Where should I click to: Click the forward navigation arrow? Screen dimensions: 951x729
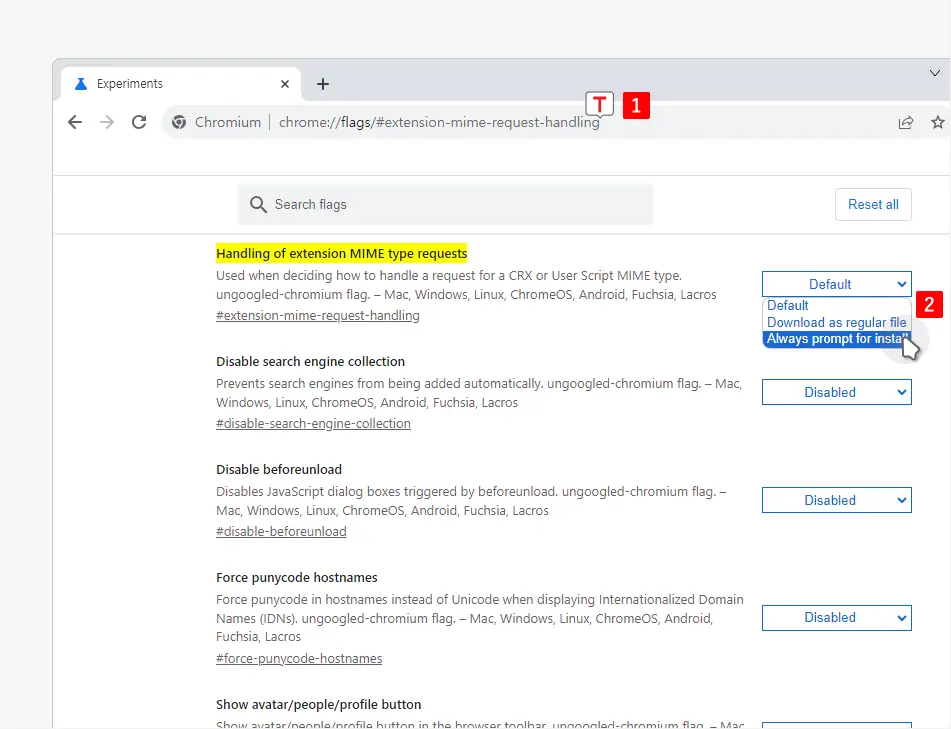107,122
